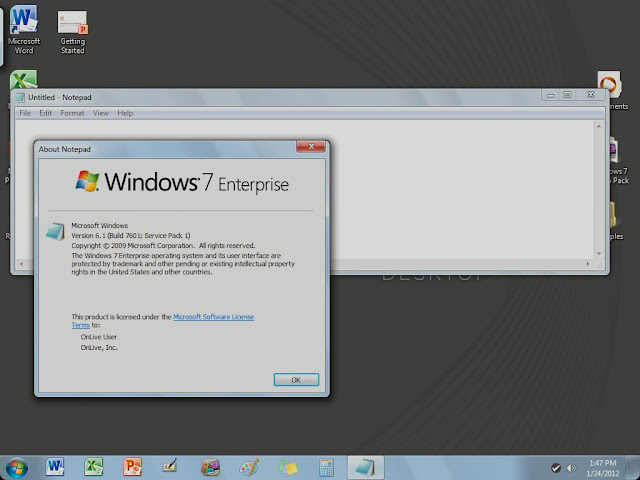Close the About Notepad dialog
640x480 pixels.
tap(311, 146)
